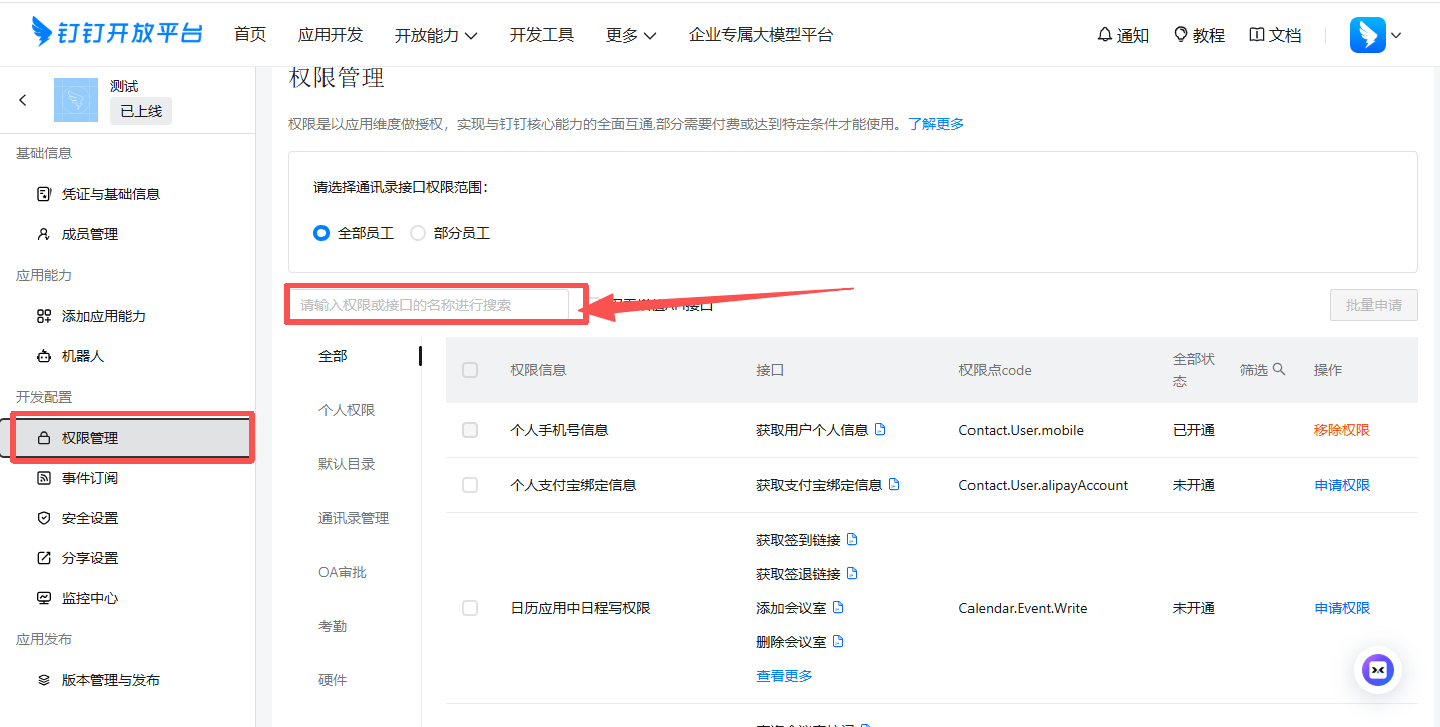Click 申请权限 for 个人支付宝绑定信息
The height and width of the screenshot is (727, 1440).
[x=1342, y=485]
